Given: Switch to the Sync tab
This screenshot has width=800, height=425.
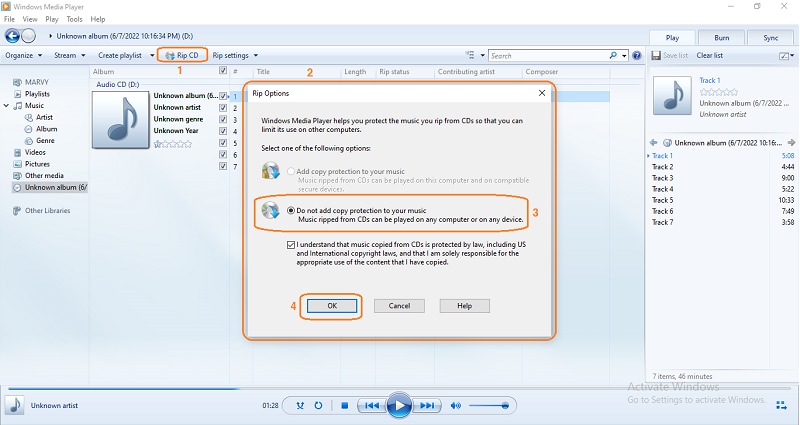Looking at the screenshot, I should click(770, 38).
